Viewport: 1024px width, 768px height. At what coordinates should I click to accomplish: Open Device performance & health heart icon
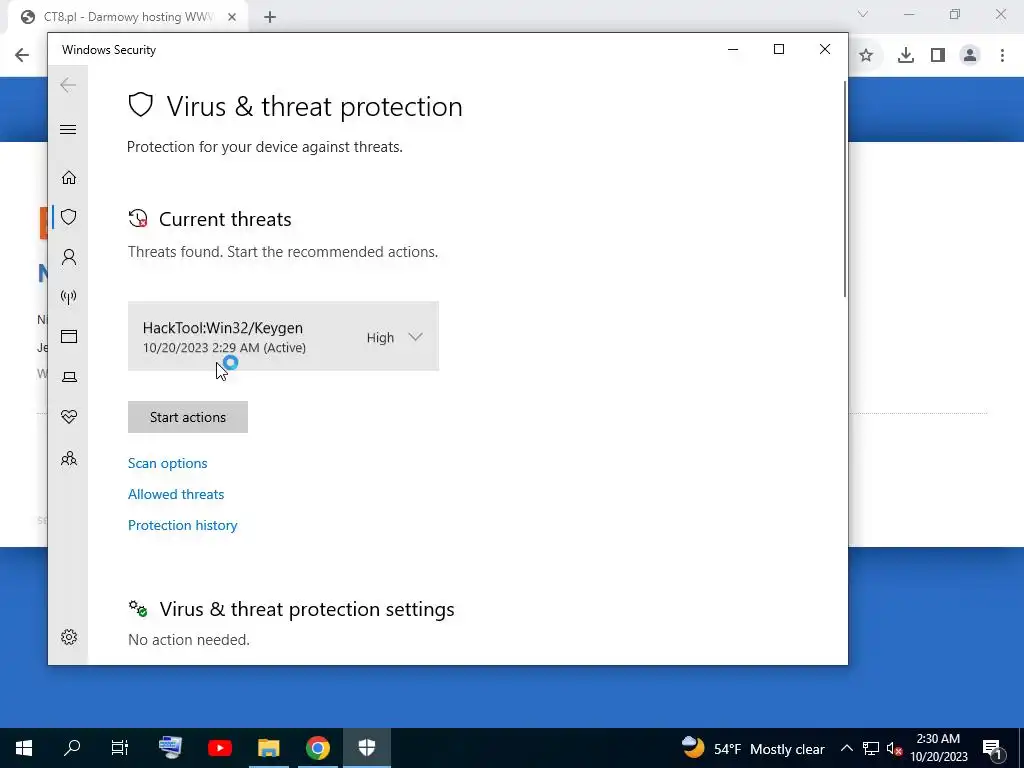point(69,417)
